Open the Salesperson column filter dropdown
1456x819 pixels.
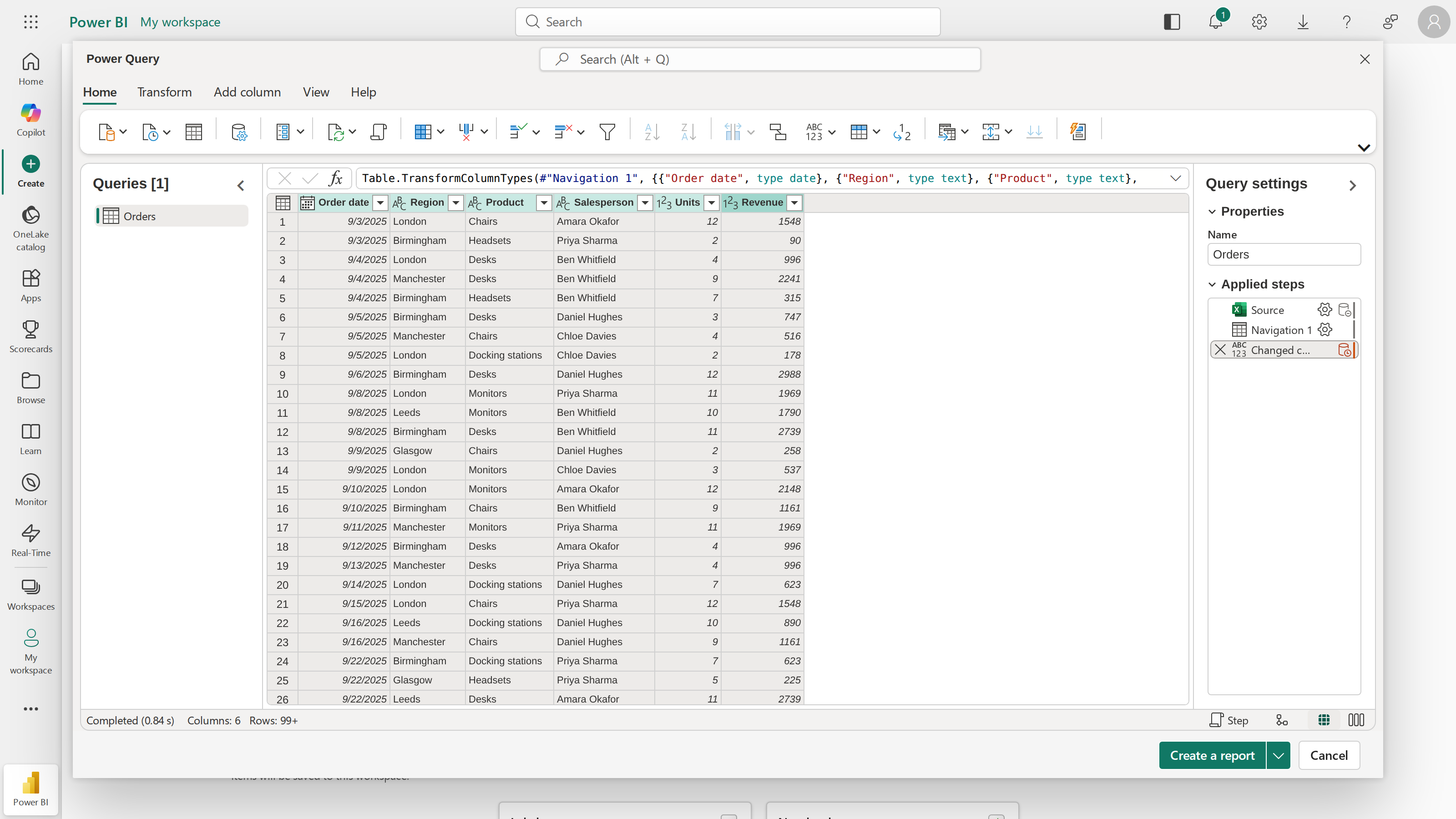645,203
